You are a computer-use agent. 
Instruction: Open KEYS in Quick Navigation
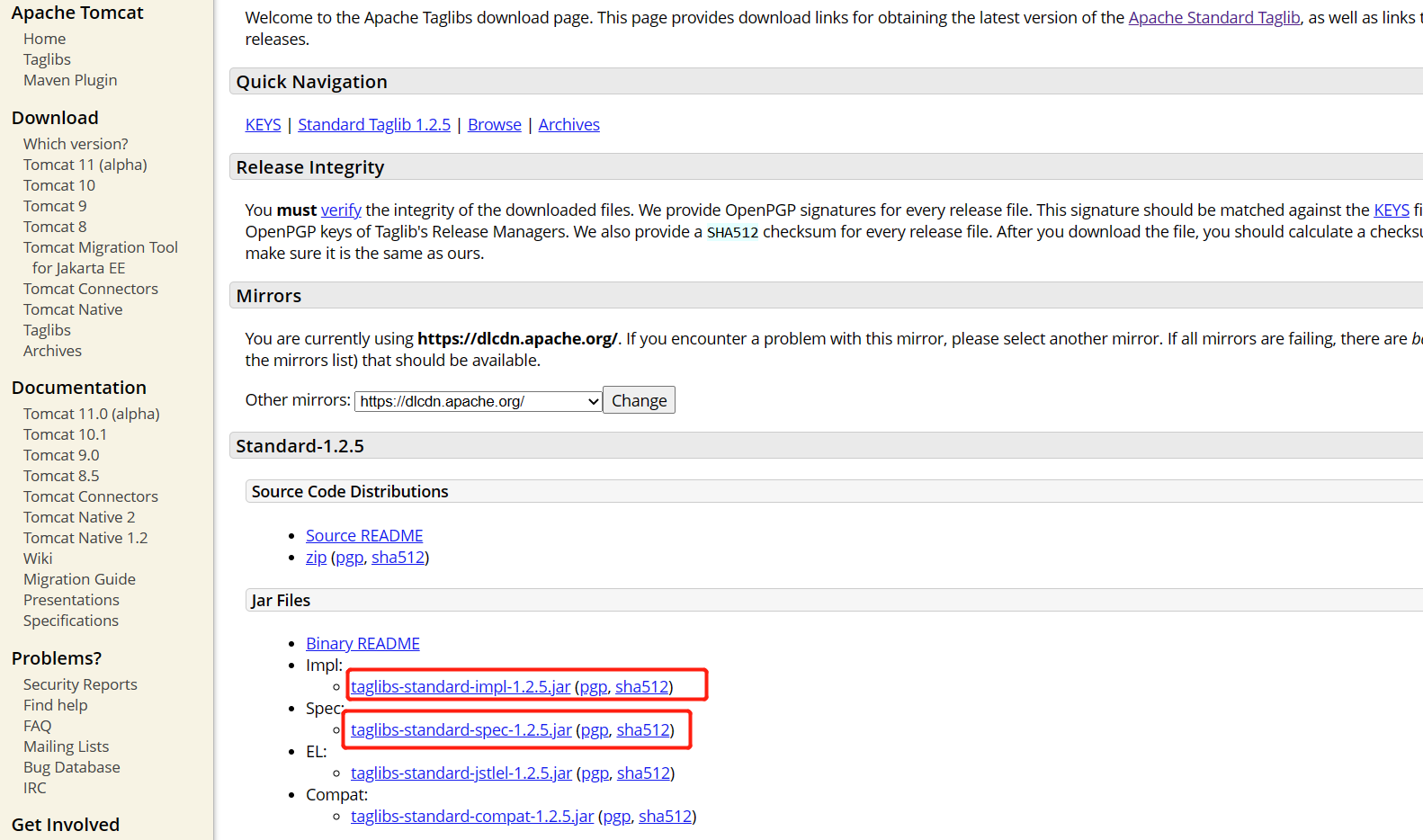(x=263, y=125)
